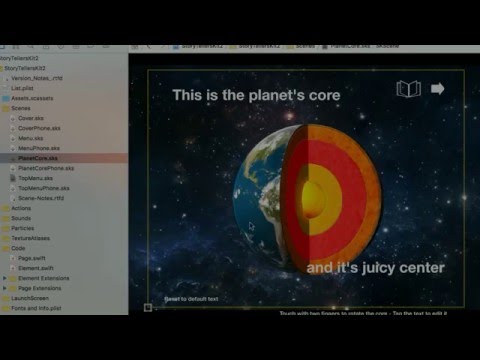480x360 pixels.
Task: Click the TopMenu.sks file icon
Action: (x=13, y=178)
